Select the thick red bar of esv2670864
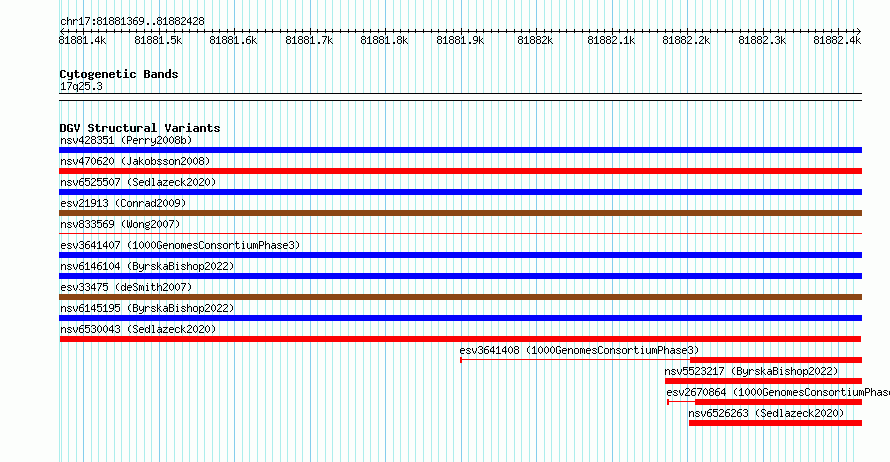 [x=778, y=402]
